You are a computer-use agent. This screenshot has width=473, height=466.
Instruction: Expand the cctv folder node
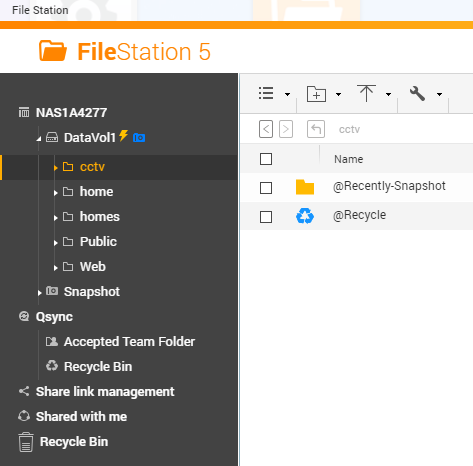pos(56,168)
